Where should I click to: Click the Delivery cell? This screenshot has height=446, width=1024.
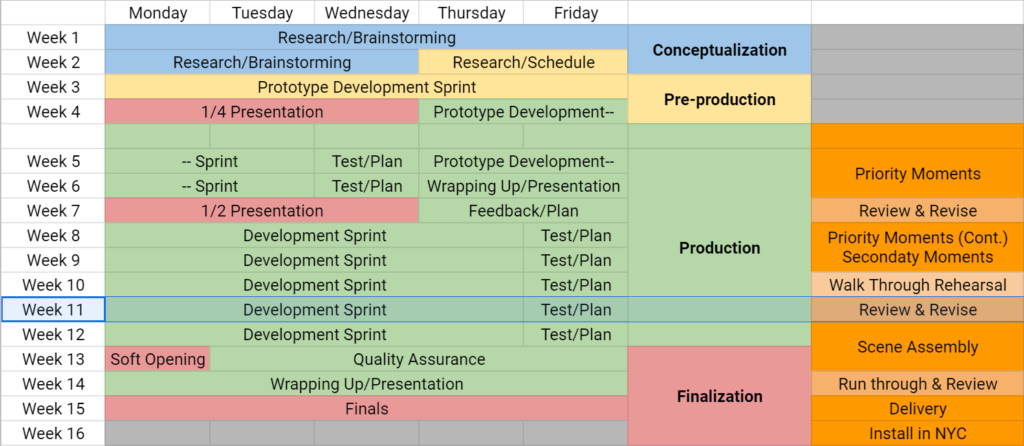918,409
